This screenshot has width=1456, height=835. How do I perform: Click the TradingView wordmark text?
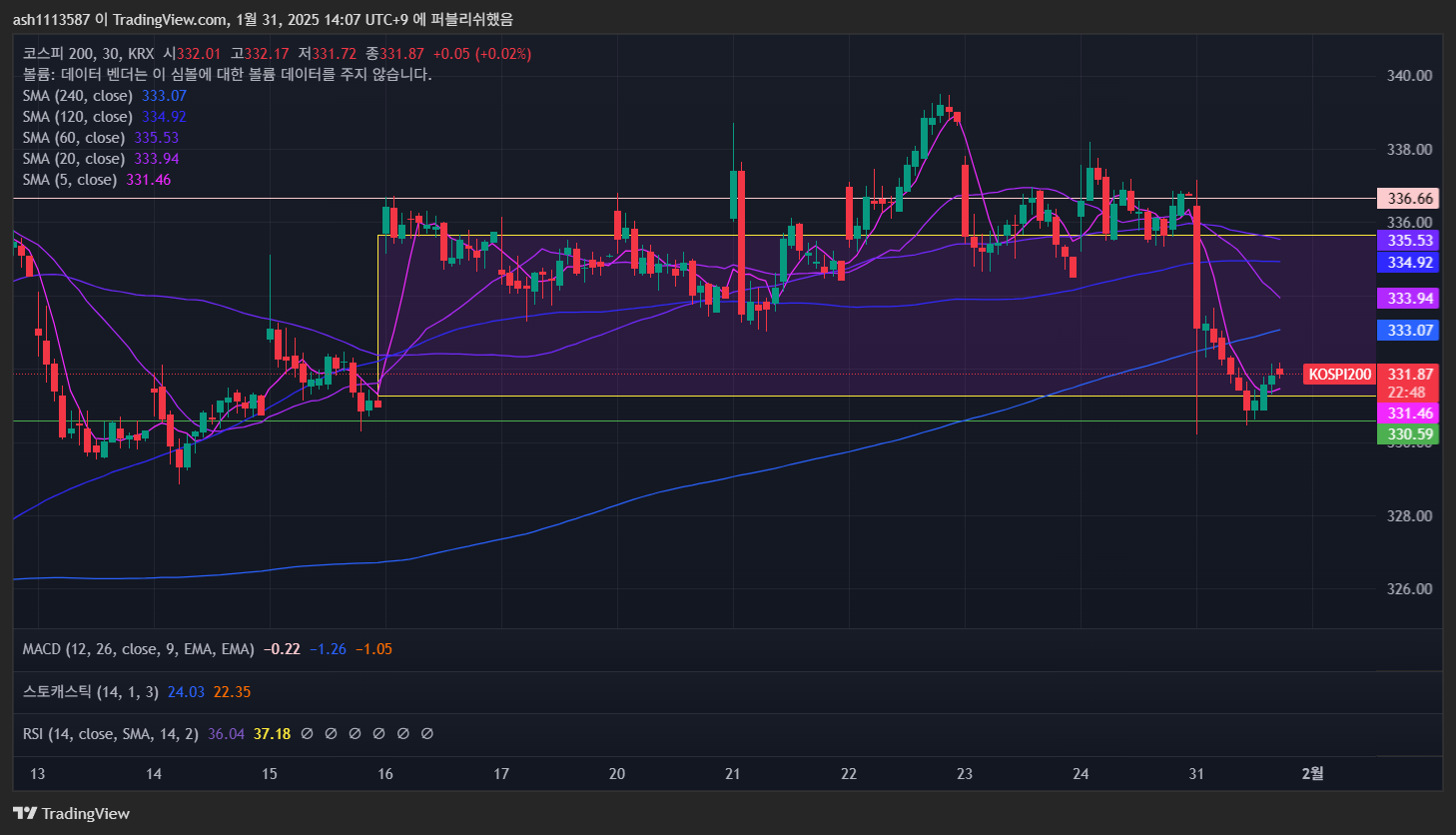click(x=86, y=813)
